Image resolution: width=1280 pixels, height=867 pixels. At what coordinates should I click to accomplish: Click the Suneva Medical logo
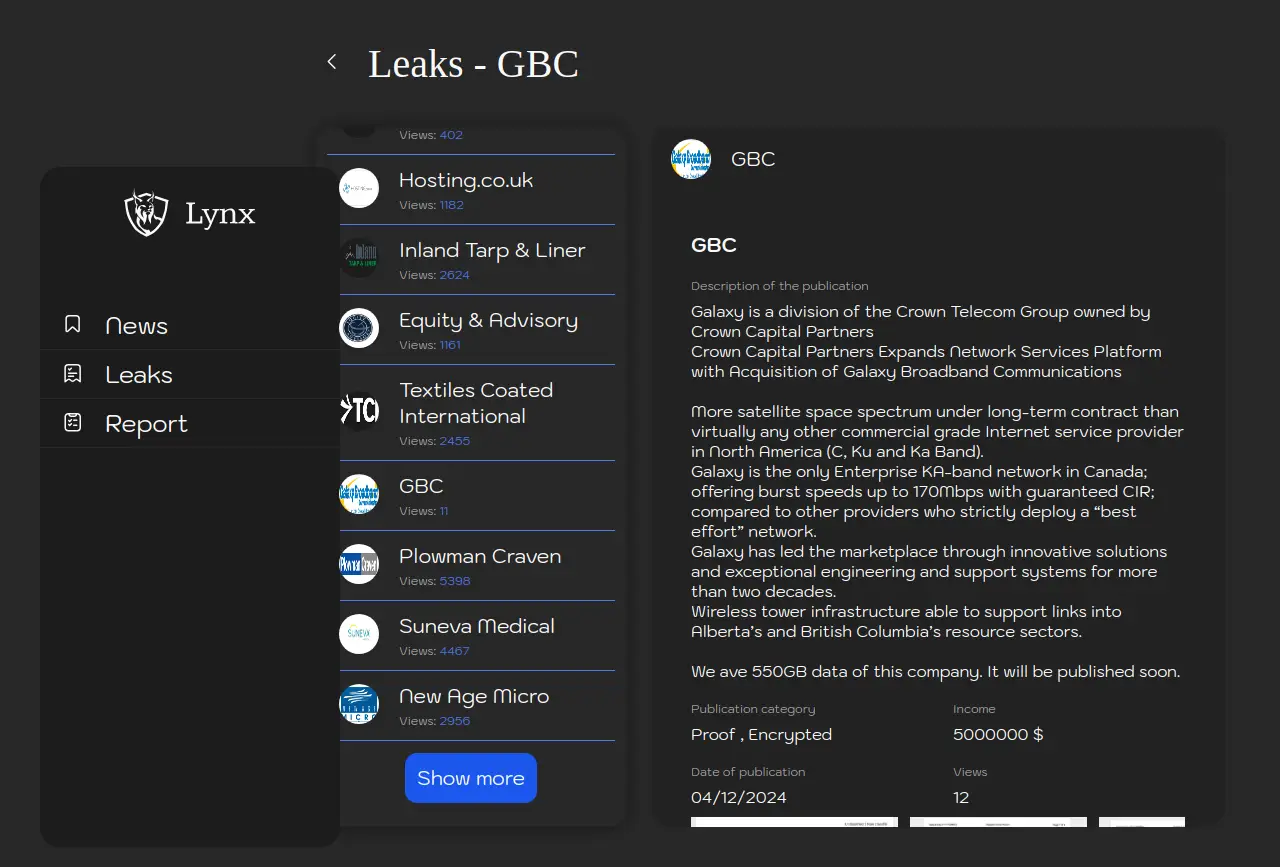coord(359,634)
